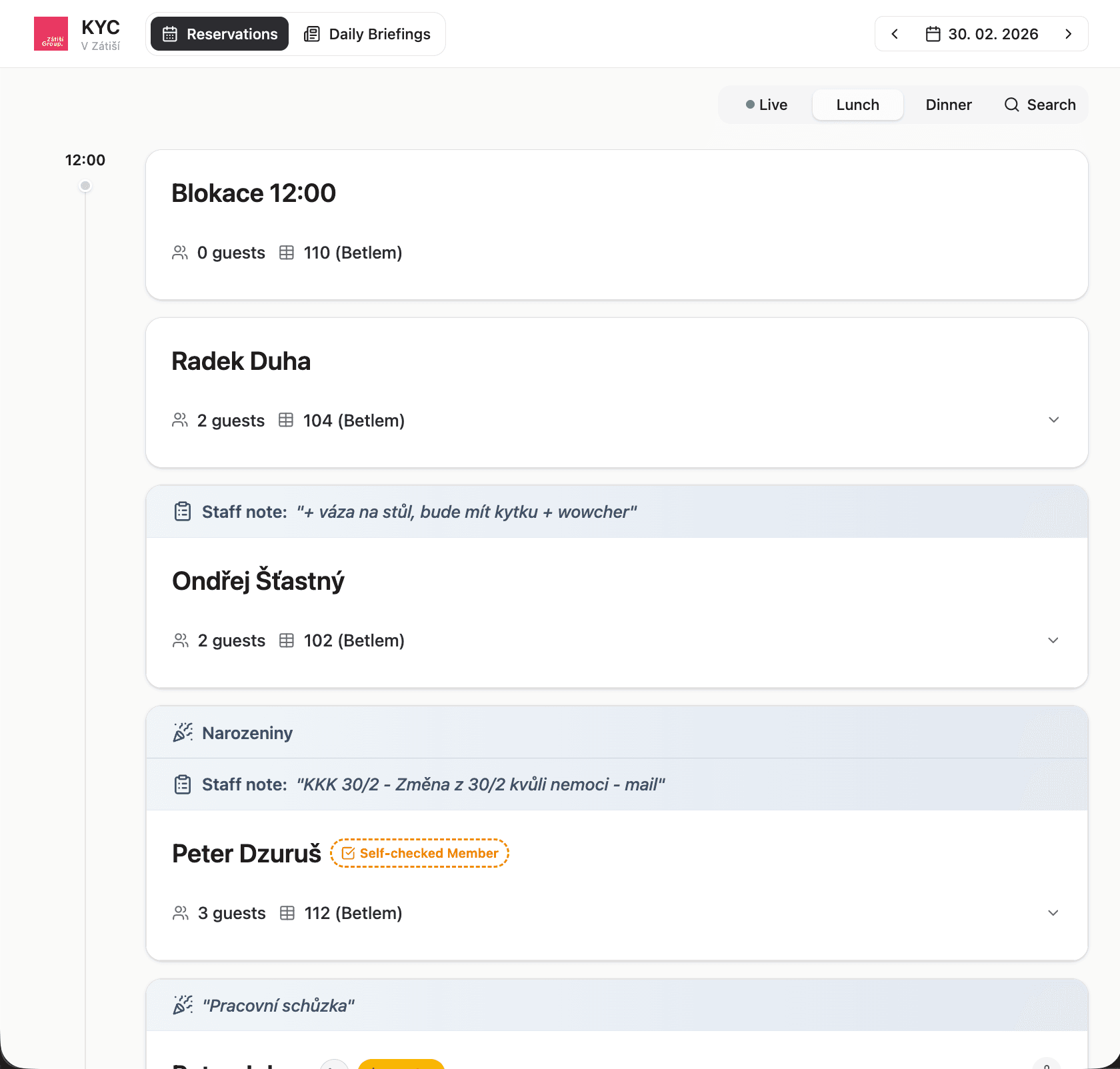Screen dimensions: 1120x1069
Task: Switch to the Dinner tab
Action: [948, 105]
